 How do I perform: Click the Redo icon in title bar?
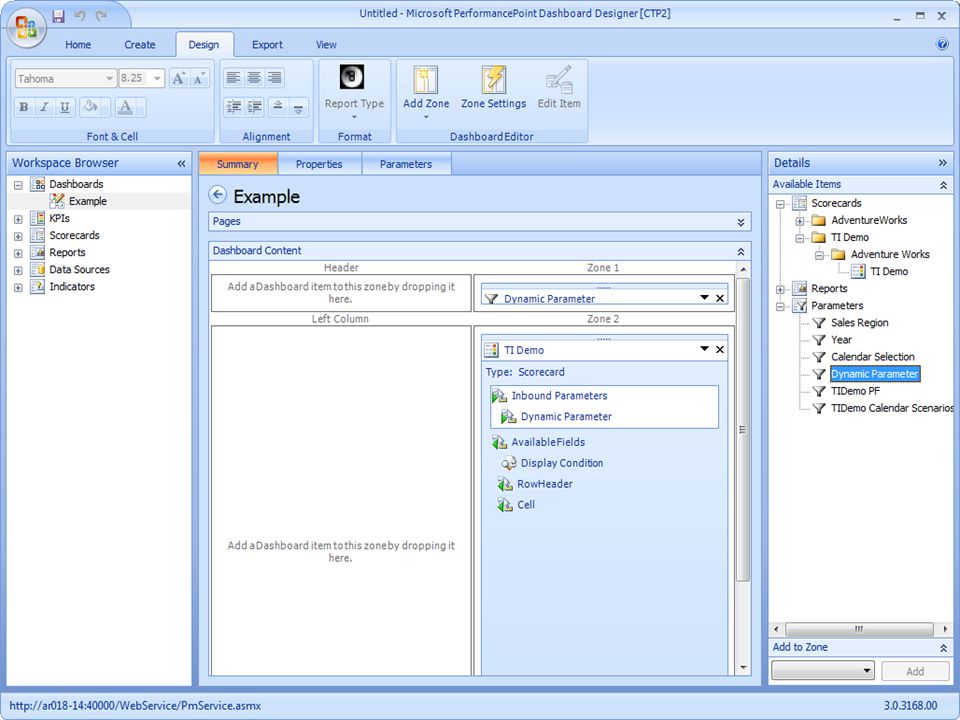[x=102, y=16]
